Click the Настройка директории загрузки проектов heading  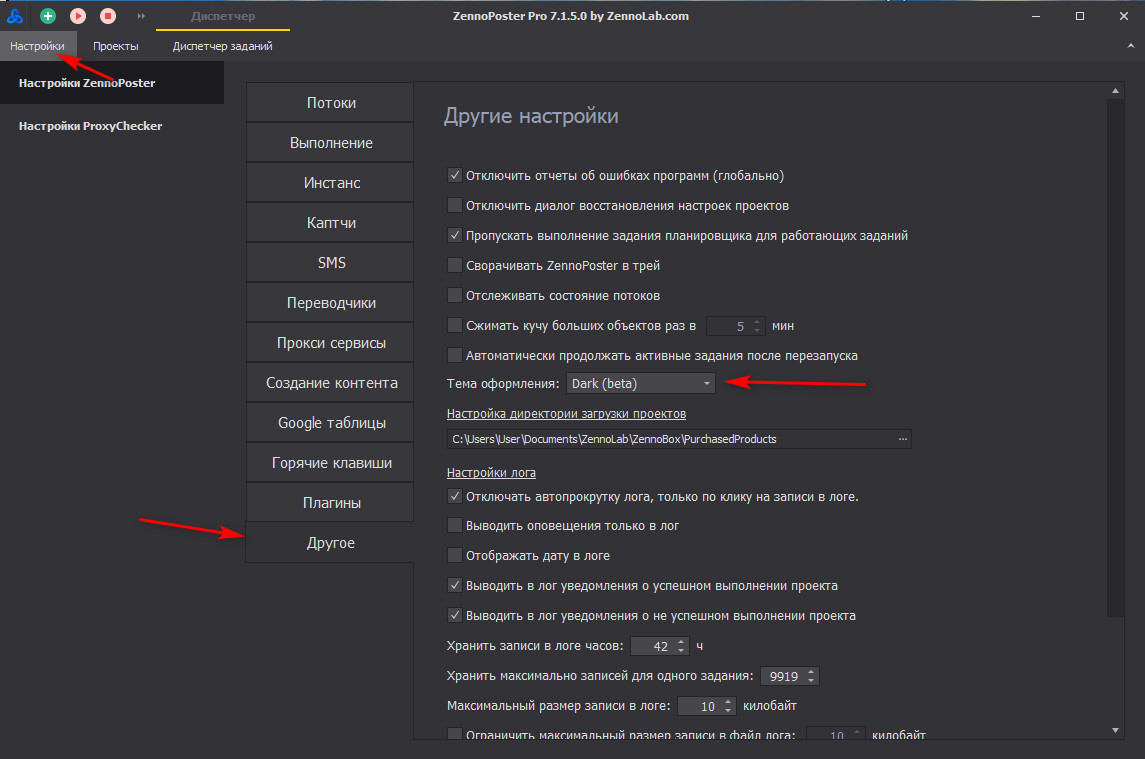click(567, 413)
